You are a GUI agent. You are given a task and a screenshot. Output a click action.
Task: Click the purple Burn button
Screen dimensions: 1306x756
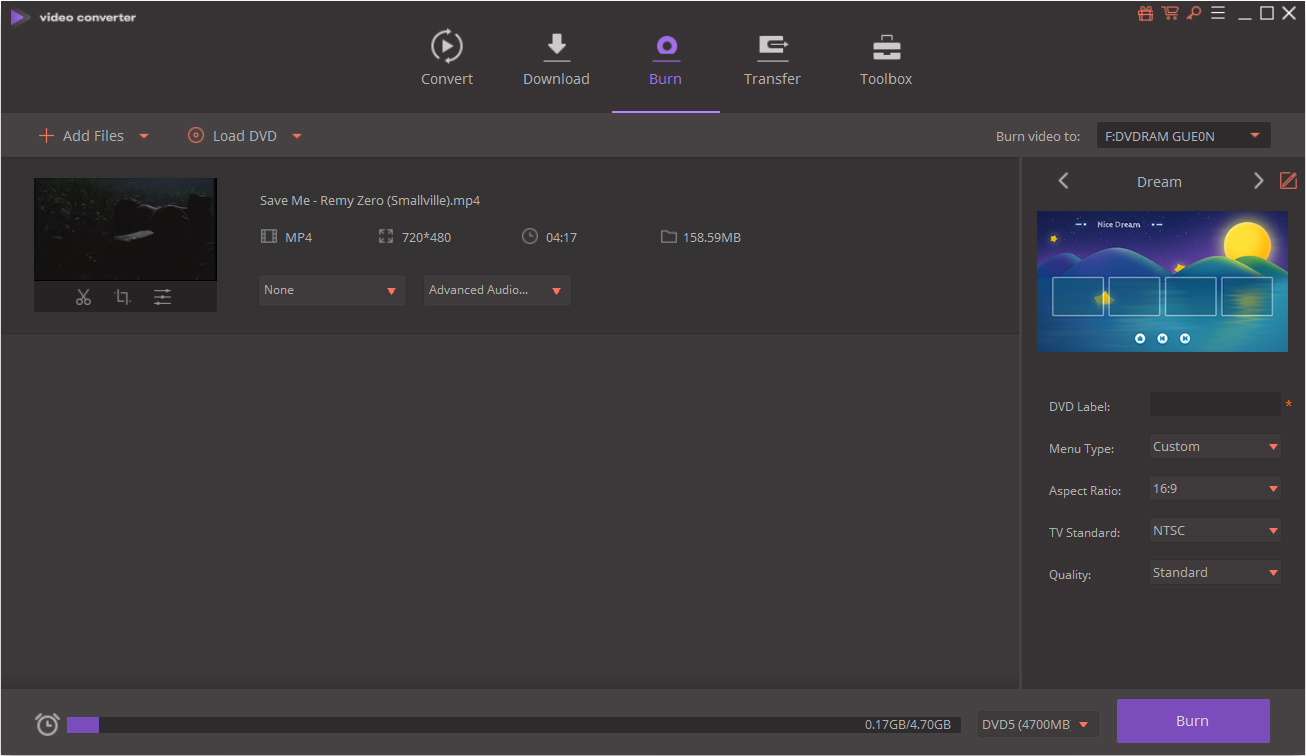pos(1193,721)
